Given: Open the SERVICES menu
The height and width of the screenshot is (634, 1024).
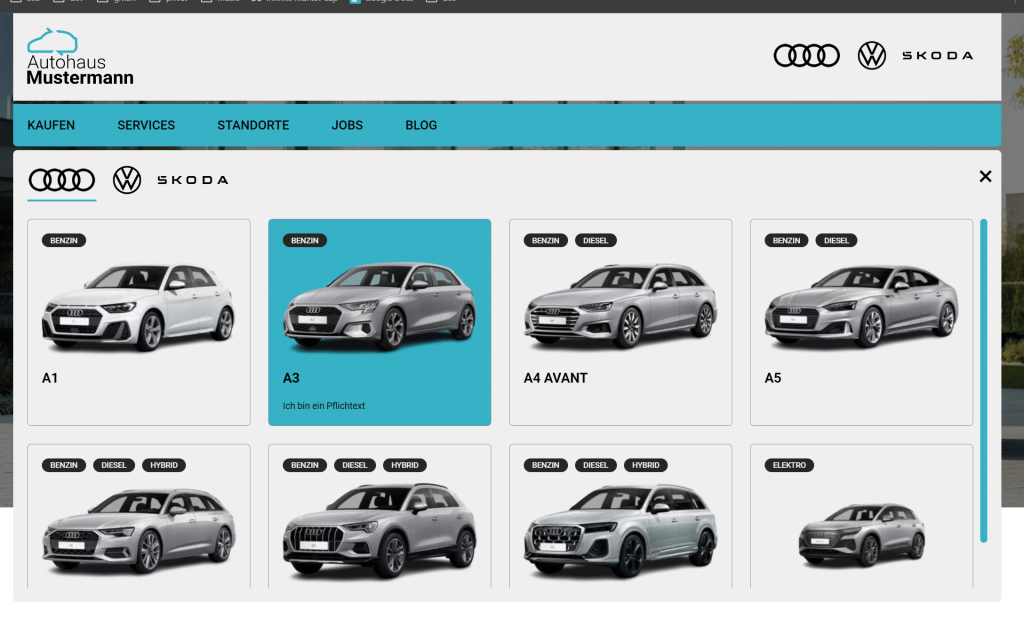Looking at the screenshot, I should [146, 125].
